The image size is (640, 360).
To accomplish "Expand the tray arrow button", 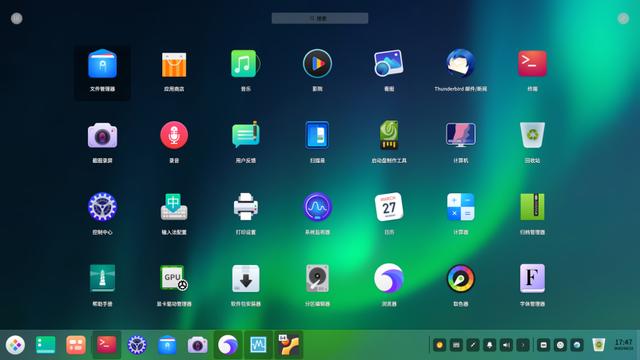I will tap(523, 345).
